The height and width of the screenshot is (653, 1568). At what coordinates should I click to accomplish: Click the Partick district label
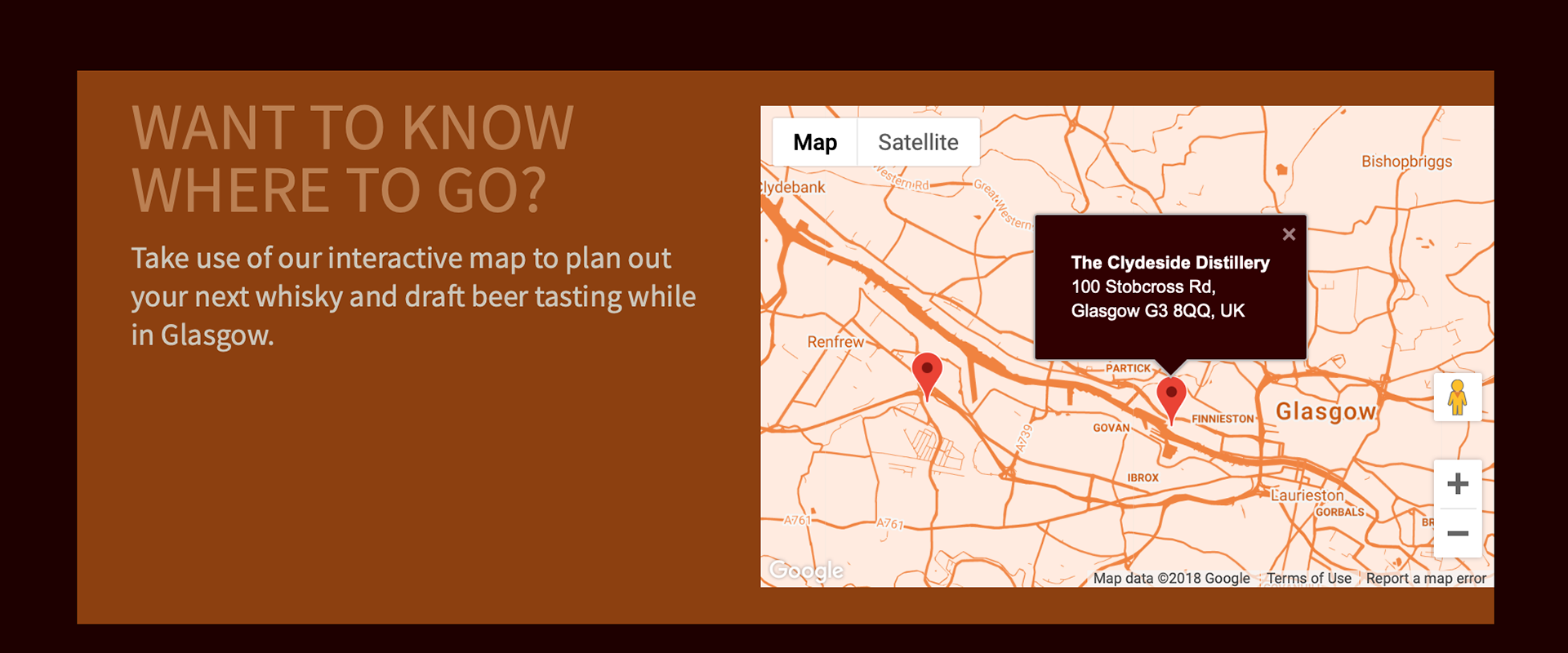pyautogui.click(x=1128, y=368)
